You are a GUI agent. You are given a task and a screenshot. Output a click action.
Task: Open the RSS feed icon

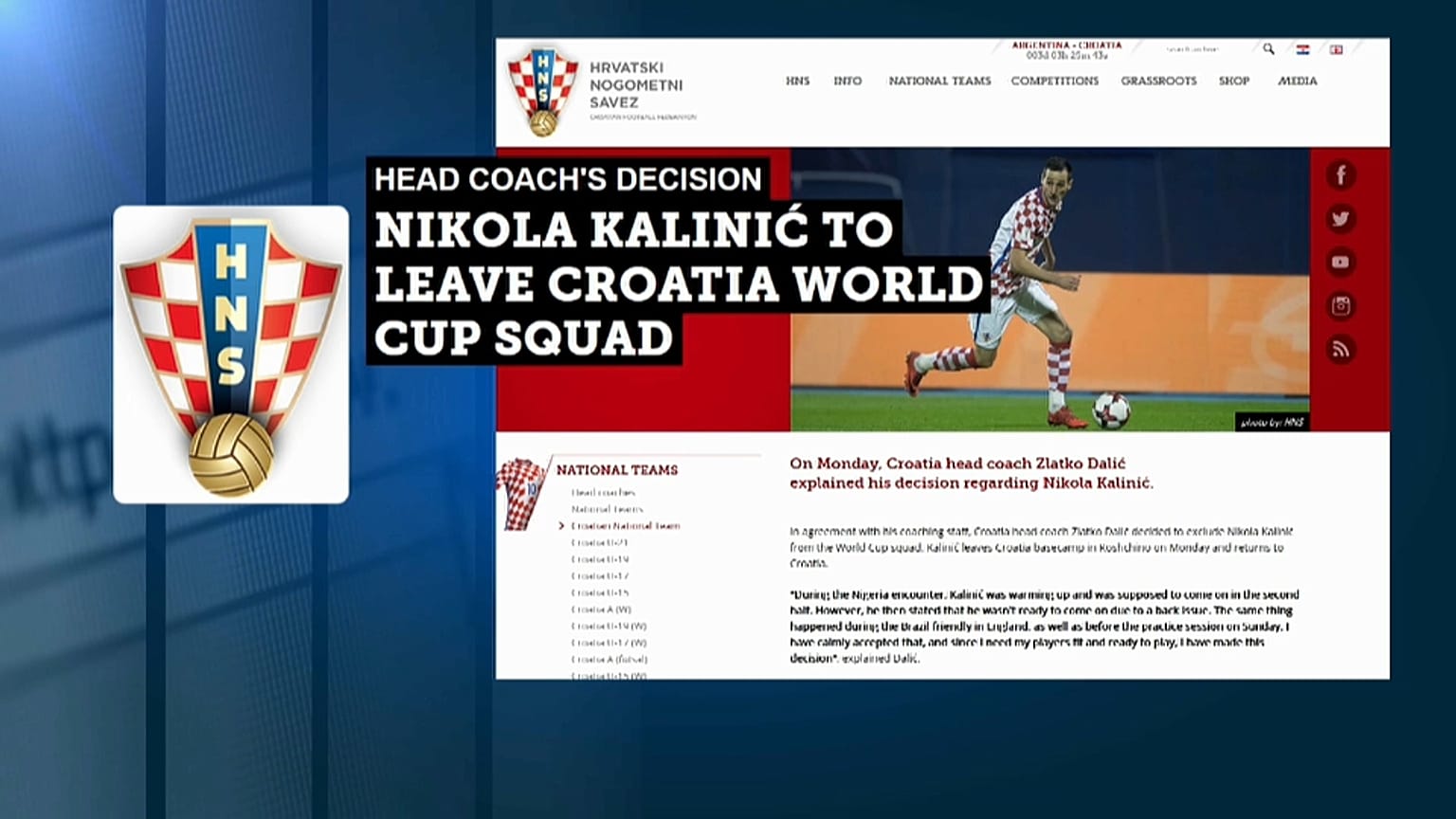(x=1340, y=350)
